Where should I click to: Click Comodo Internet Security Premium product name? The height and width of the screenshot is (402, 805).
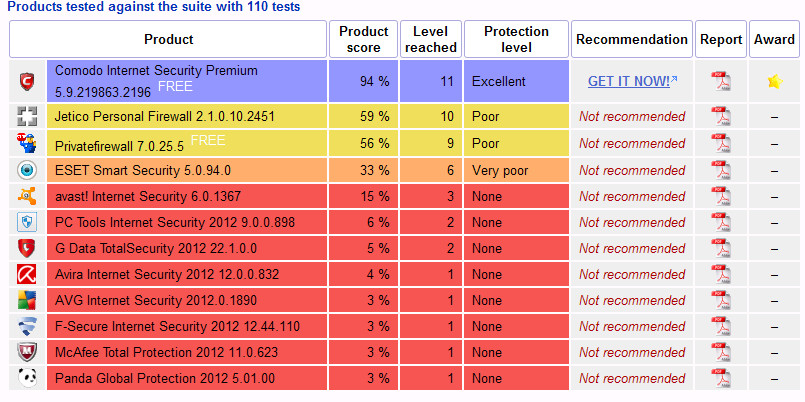tap(156, 71)
